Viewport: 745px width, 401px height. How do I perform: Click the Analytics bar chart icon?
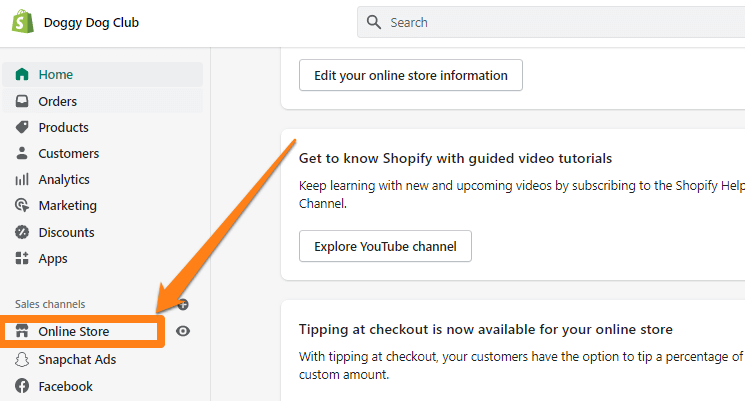tap(22, 179)
